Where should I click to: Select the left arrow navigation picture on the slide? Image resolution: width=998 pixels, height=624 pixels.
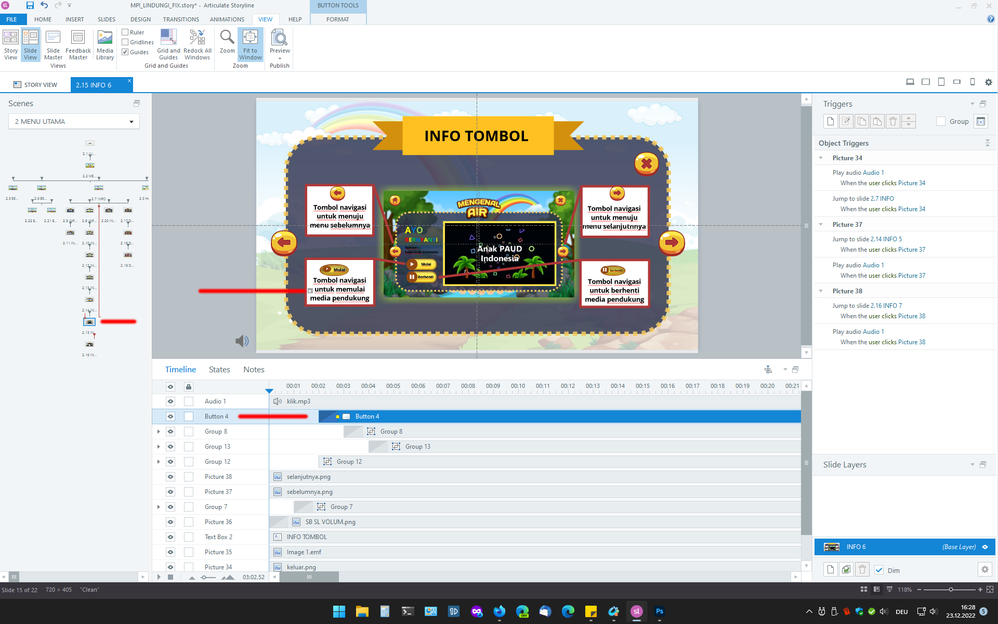click(x=284, y=243)
